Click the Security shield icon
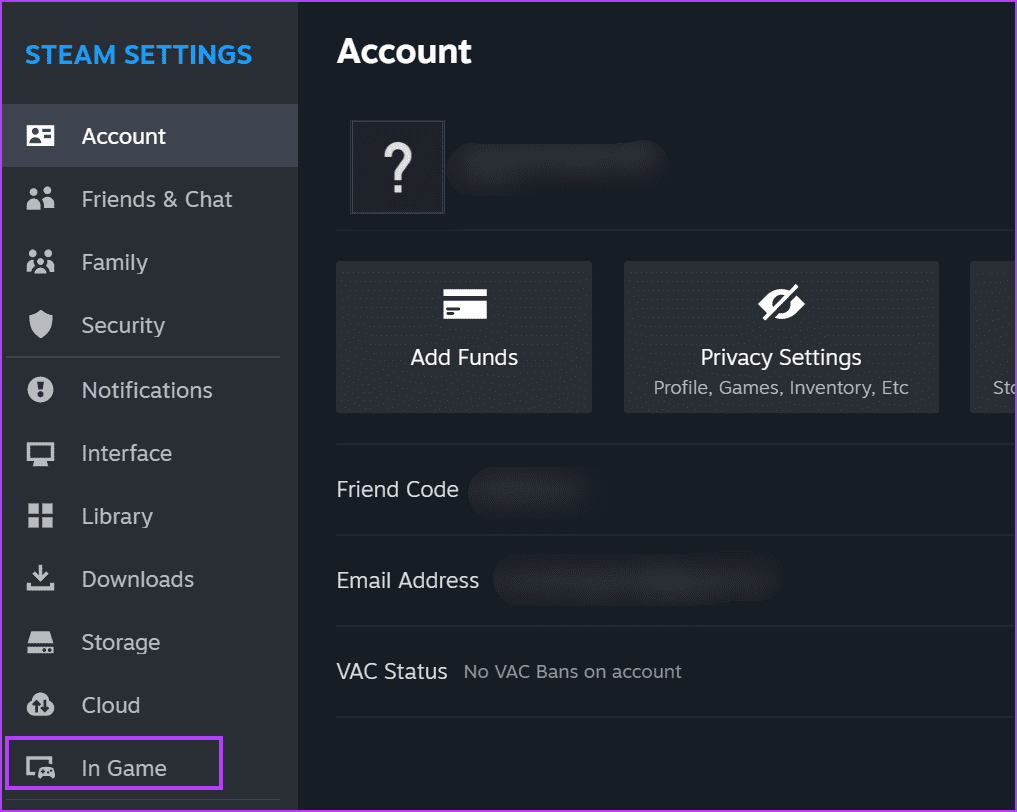Image resolution: width=1017 pixels, height=812 pixels. pyautogui.click(x=41, y=324)
